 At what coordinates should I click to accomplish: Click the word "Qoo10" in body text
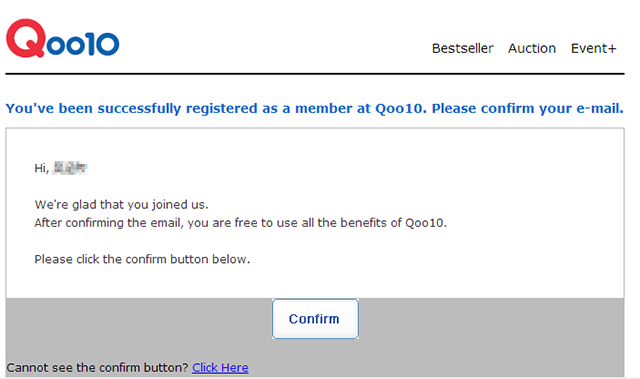tap(424, 223)
